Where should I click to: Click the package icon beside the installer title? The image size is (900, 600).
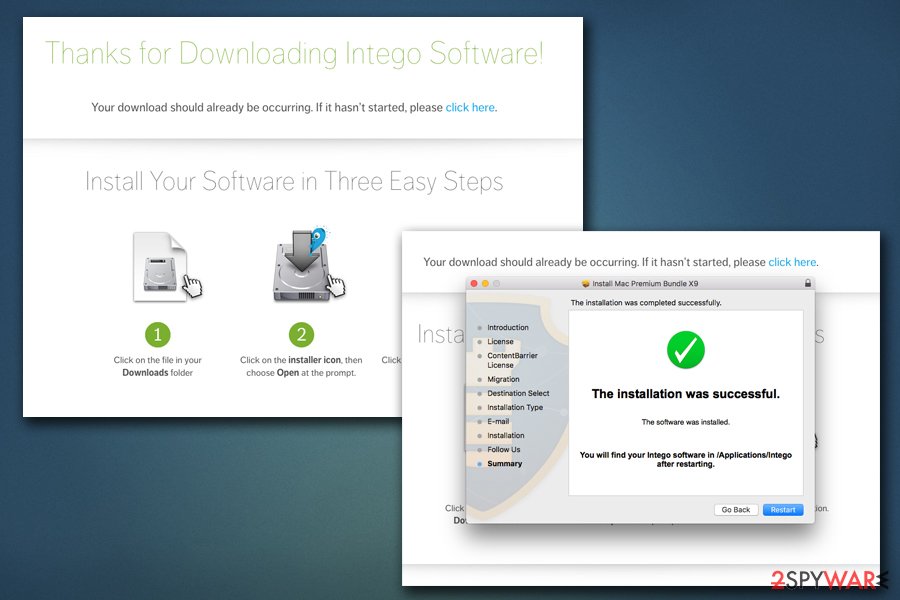pyautogui.click(x=585, y=284)
